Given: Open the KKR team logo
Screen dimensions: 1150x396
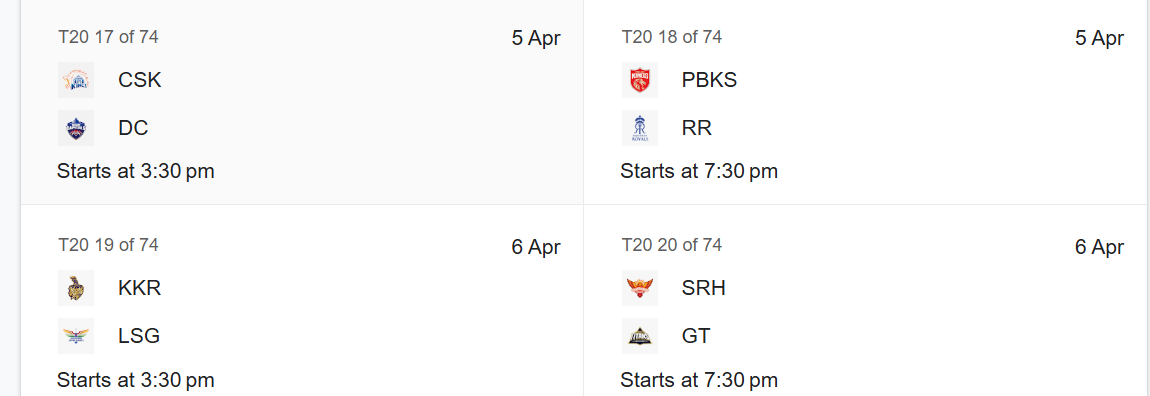Looking at the screenshot, I should tap(76, 288).
